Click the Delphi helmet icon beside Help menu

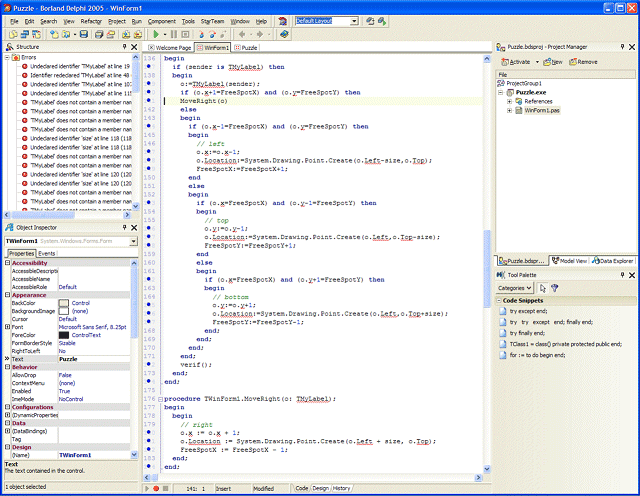(x=282, y=21)
